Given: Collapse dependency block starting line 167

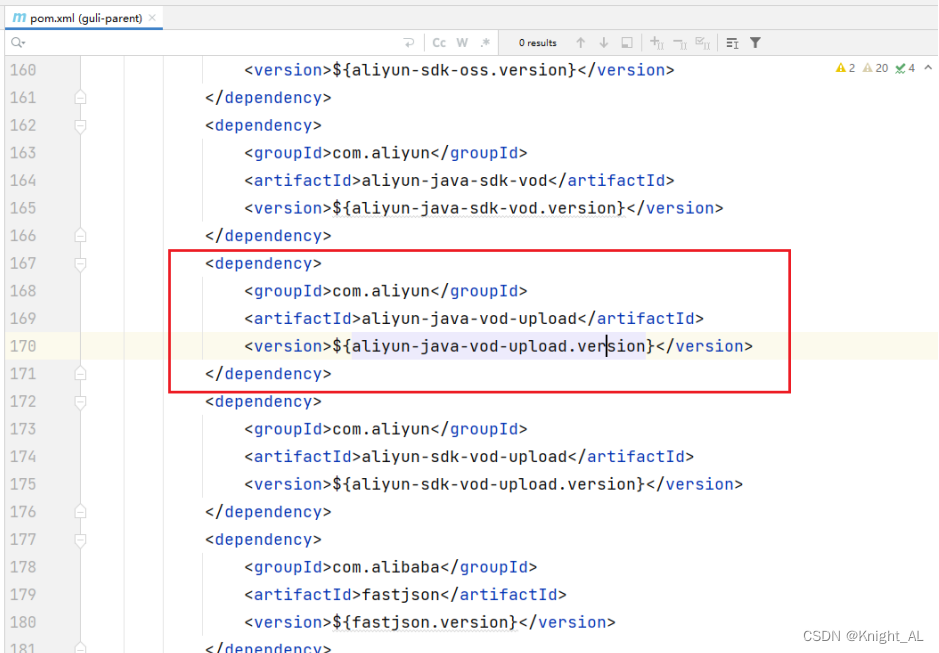Looking at the screenshot, I should pyautogui.click(x=80, y=264).
